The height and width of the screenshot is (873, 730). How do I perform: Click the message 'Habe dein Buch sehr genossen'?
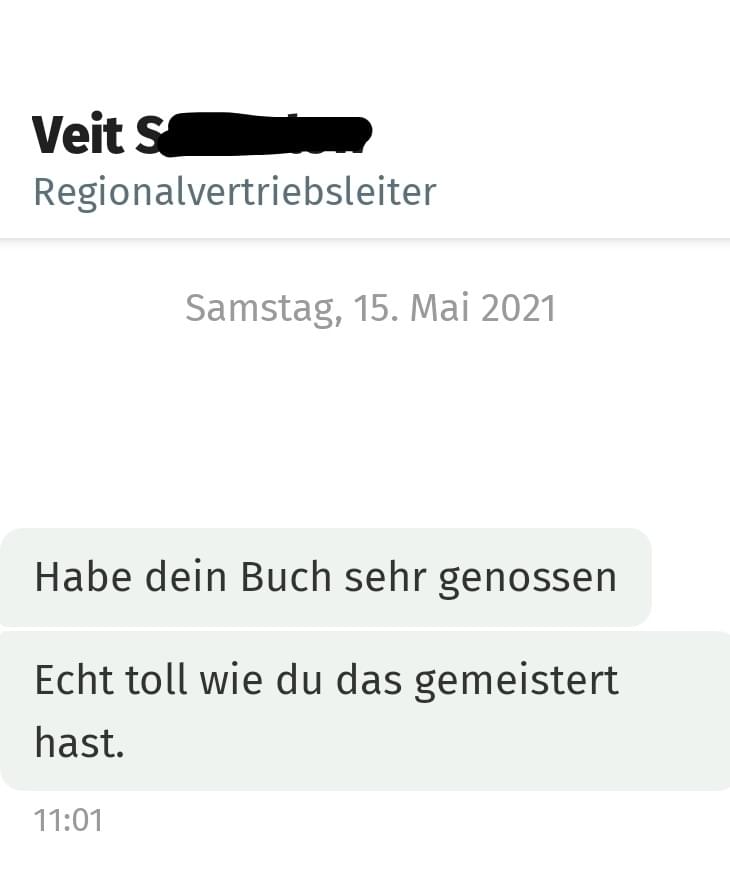click(x=326, y=577)
